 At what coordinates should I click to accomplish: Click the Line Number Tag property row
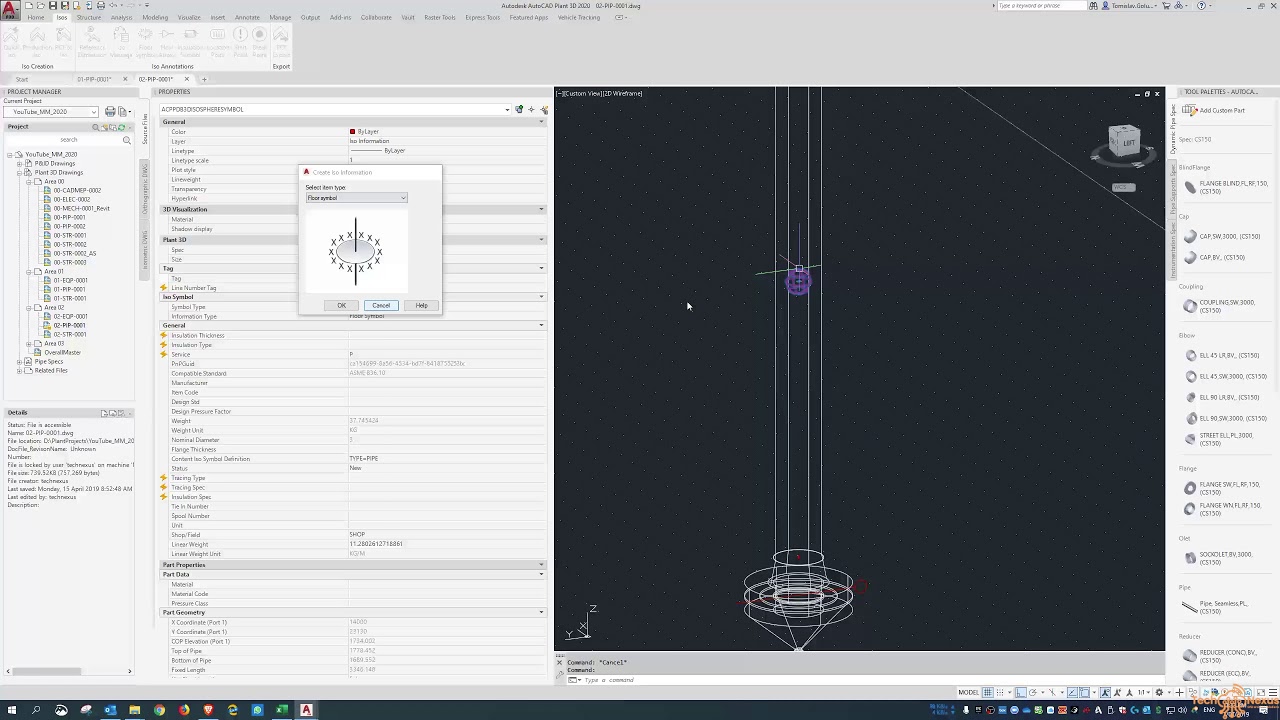tap(353, 288)
